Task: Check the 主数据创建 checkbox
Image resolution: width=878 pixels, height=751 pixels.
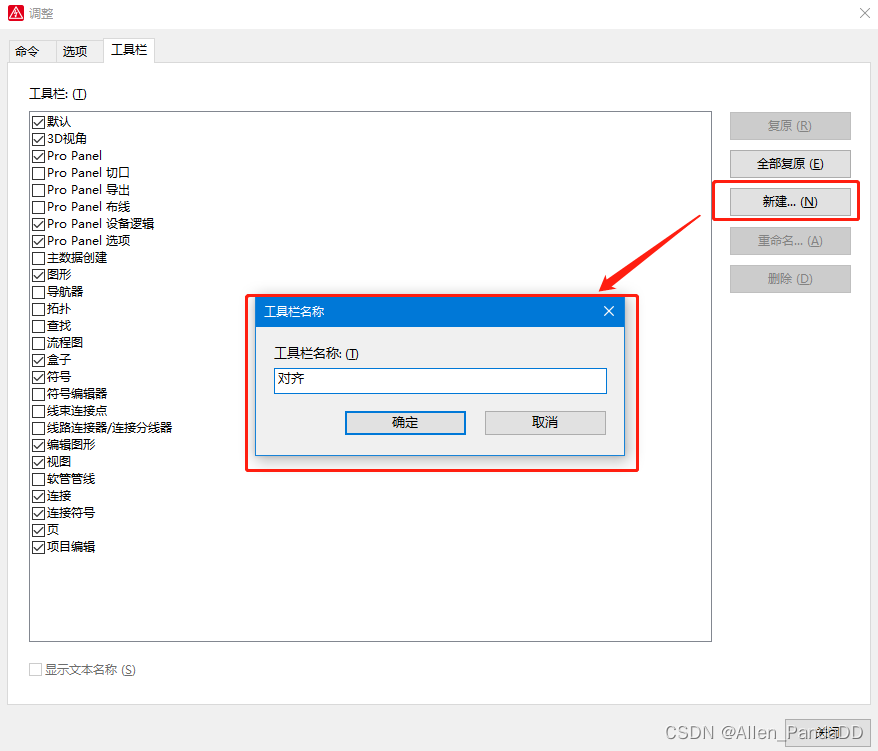Action: coord(39,258)
